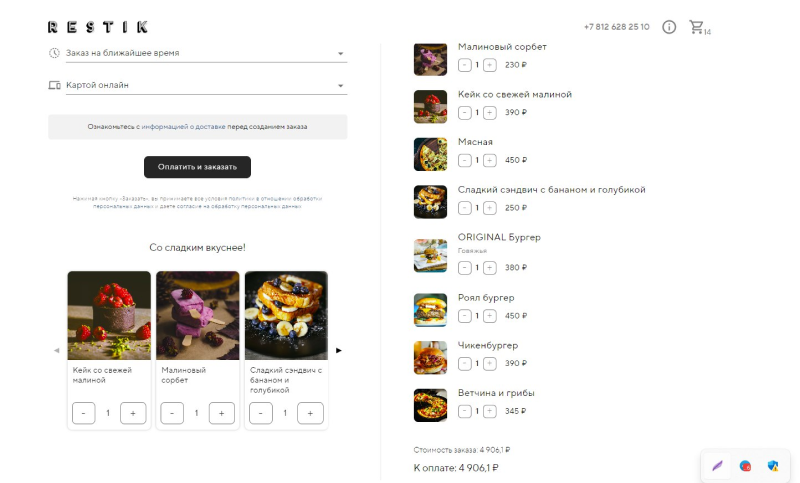This screenshot has width=800, height=483.
Task: Click the clock icon beside order time
Action: [x=54, y=53]
